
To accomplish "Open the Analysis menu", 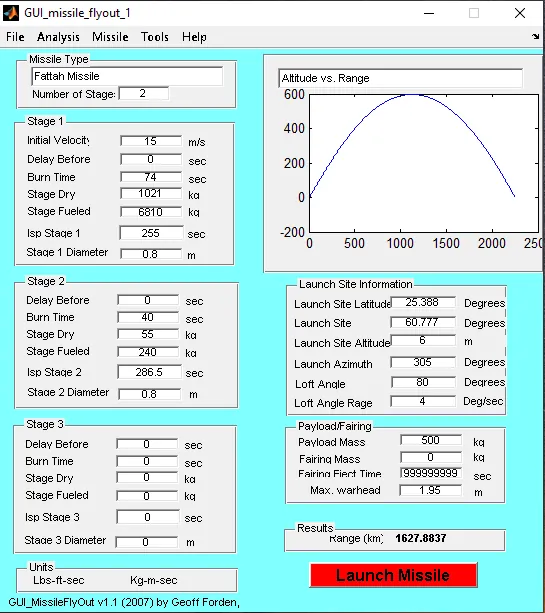I will pos(58,37).
